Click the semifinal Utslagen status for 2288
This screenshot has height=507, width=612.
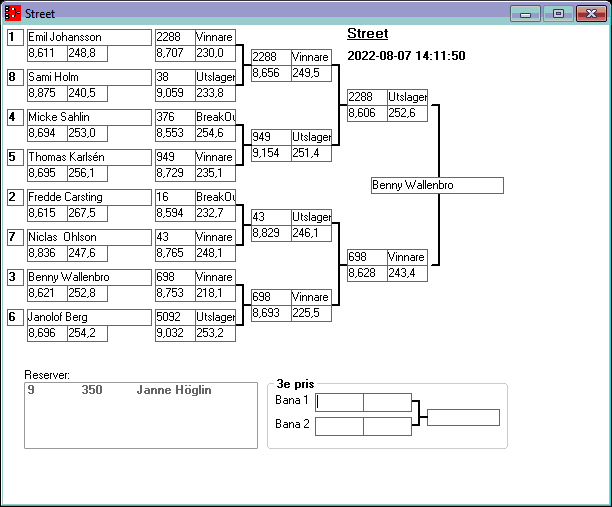tap(407, 97)
